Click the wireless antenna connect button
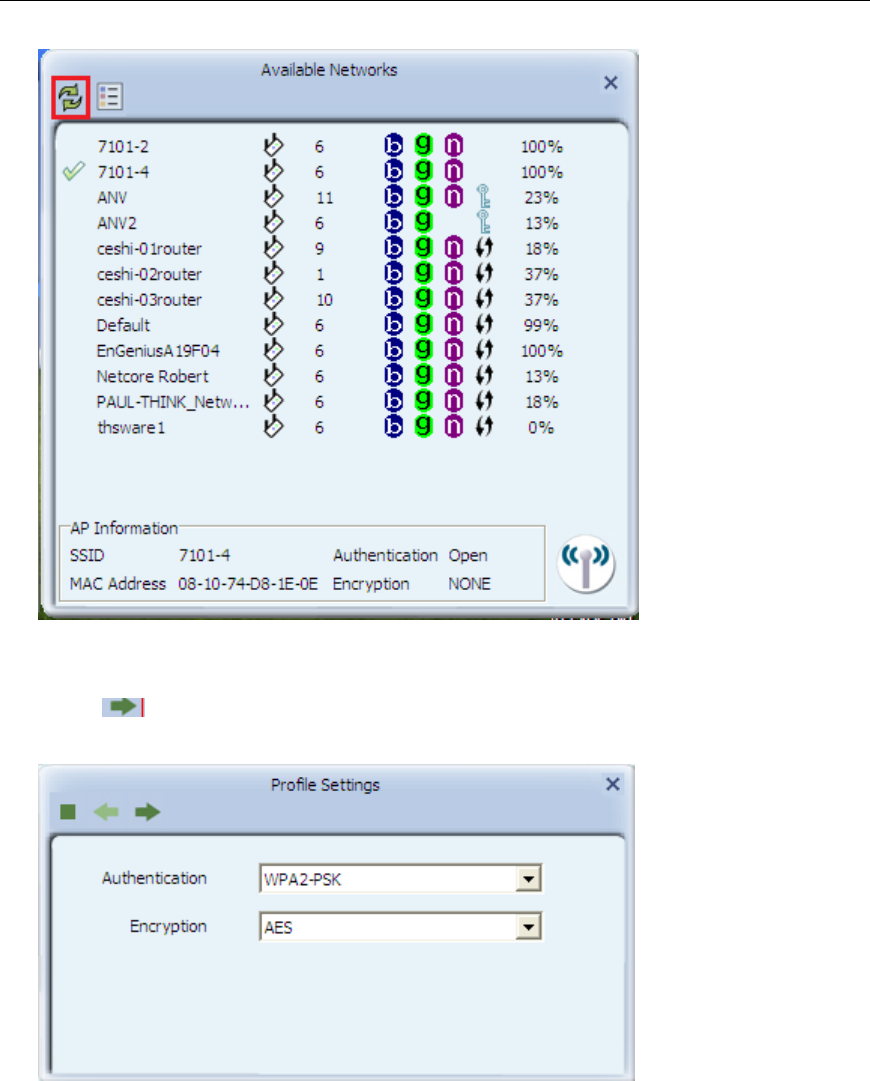This screenshot has width=870, height=1081. tap(586, 564)
